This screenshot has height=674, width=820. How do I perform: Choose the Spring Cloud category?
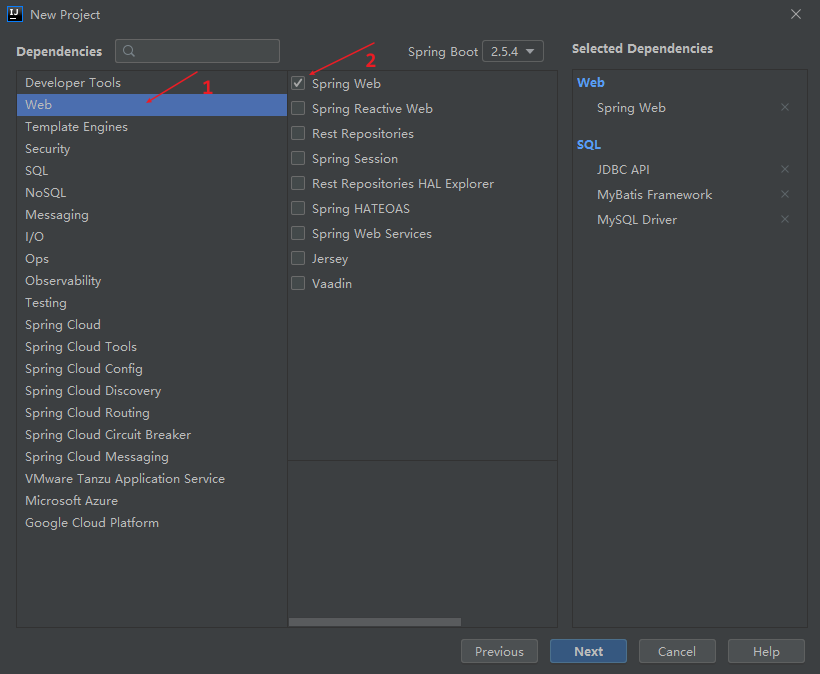[152, 324]
